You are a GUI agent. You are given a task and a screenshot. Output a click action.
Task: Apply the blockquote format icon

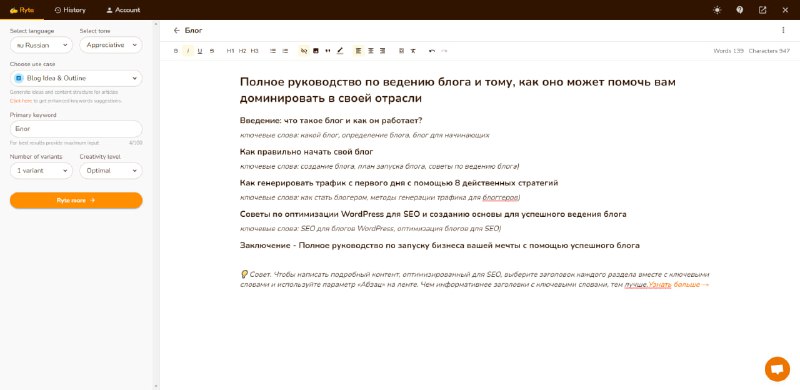[x=328, y=51]
